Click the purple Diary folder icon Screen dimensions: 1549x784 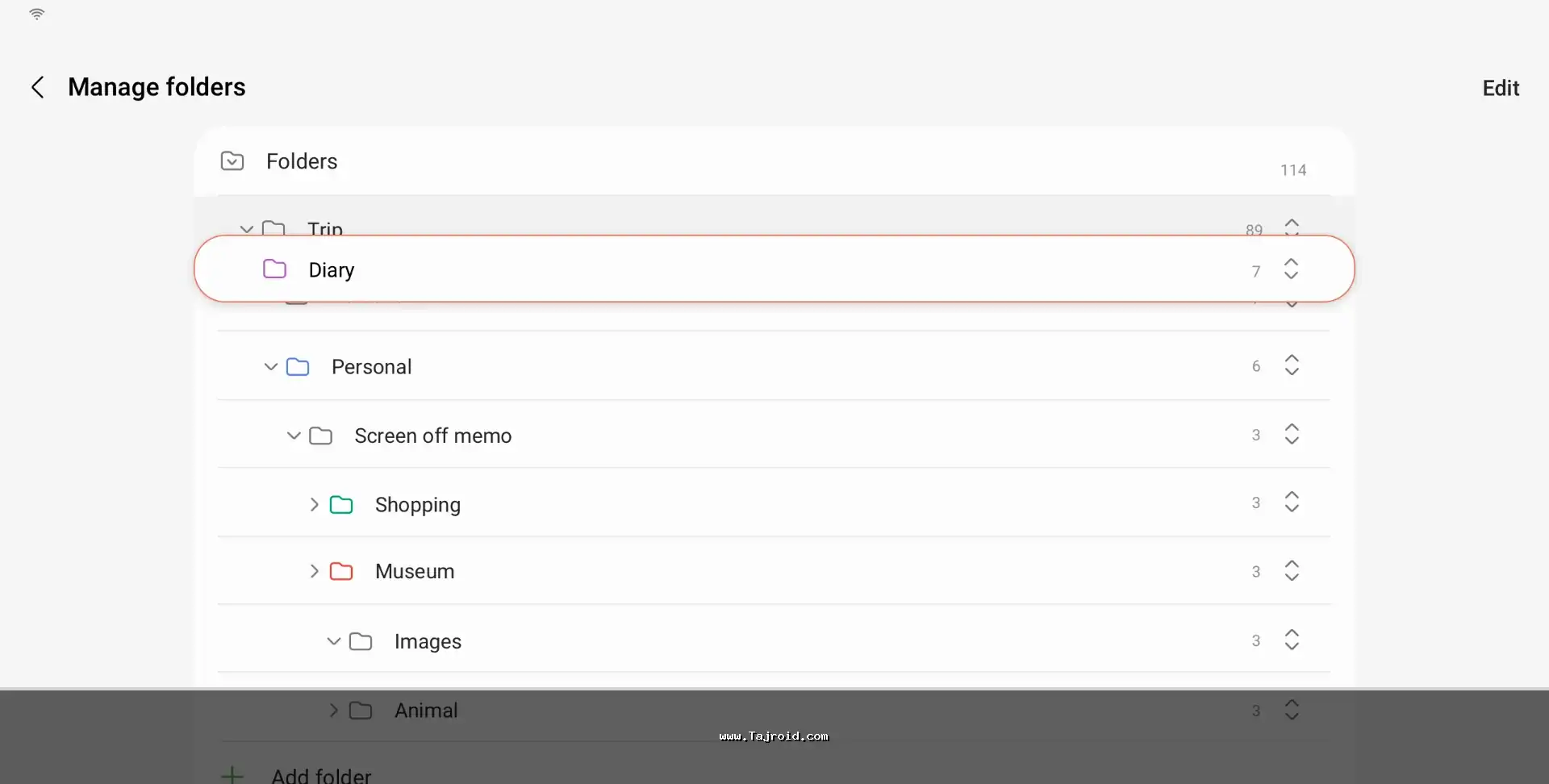tap(275, 269)
